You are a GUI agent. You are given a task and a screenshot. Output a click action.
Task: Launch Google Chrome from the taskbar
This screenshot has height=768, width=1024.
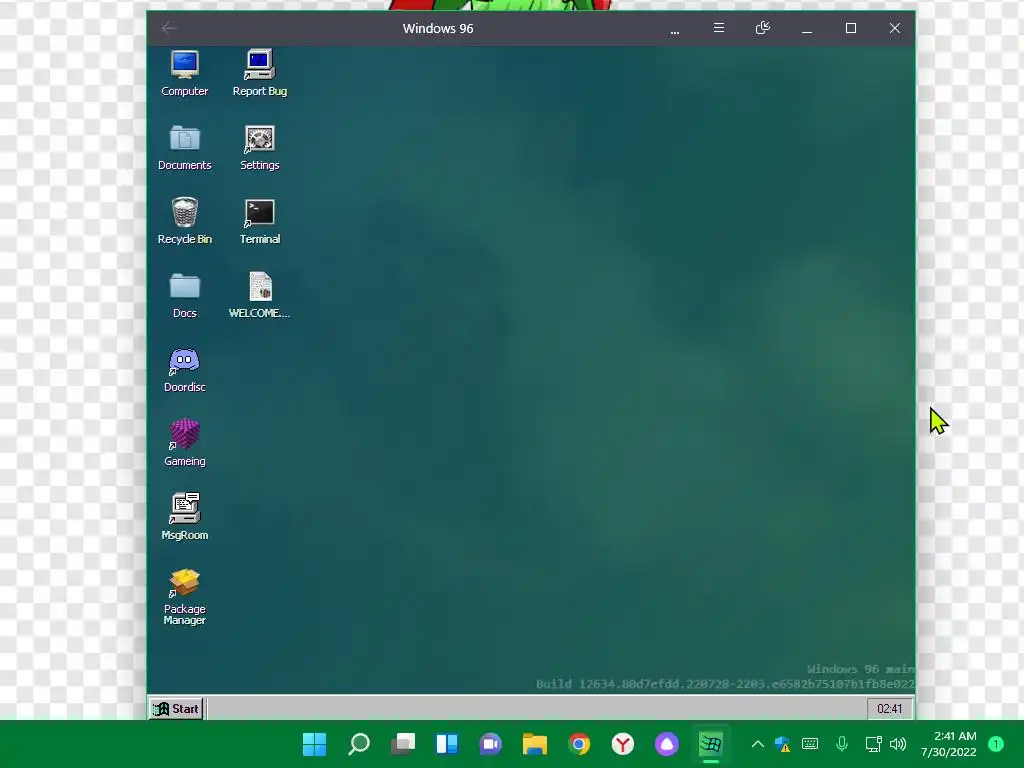pyautogui.click(x=579, y=744)
